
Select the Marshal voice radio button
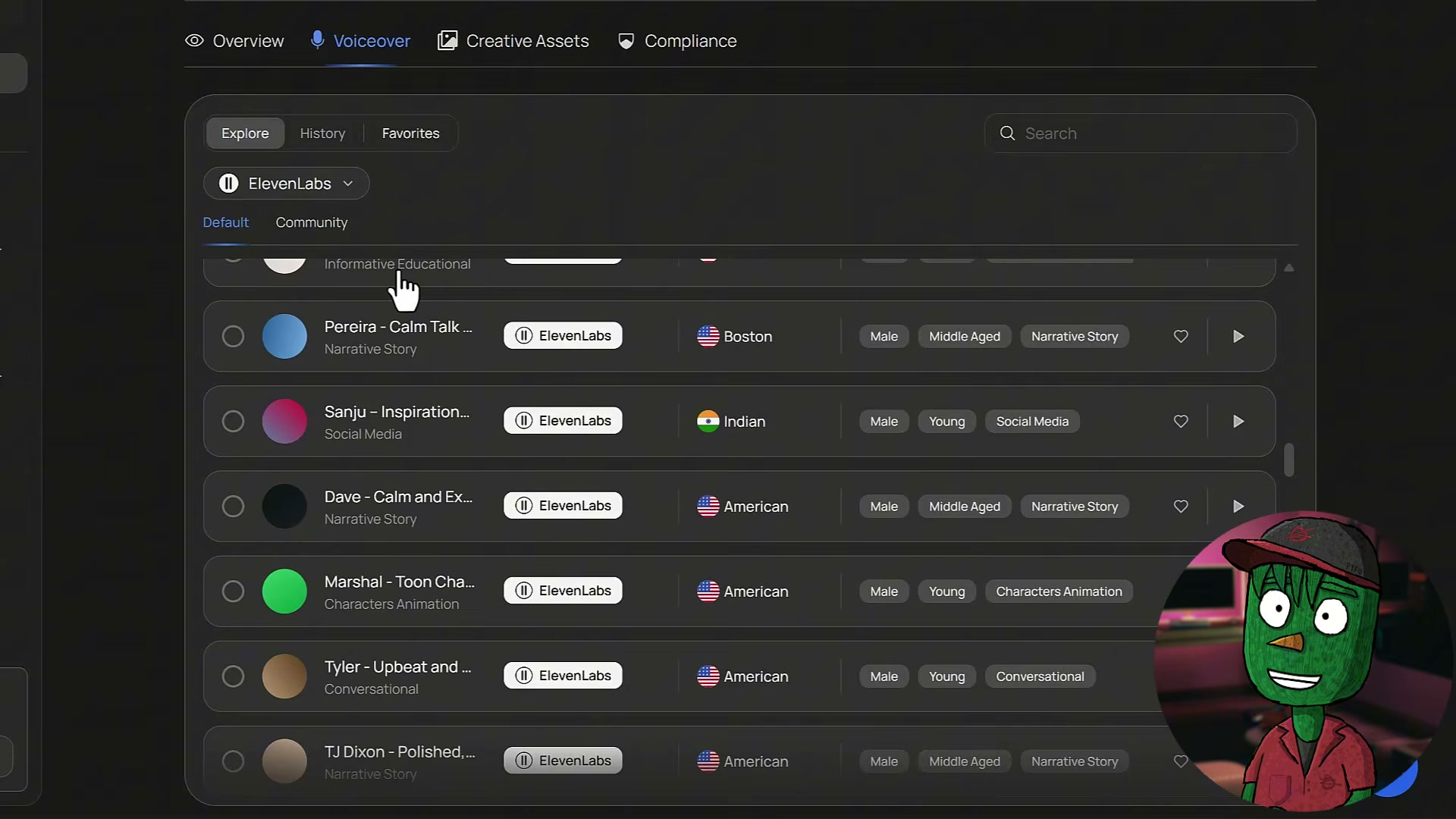point(233,591)
